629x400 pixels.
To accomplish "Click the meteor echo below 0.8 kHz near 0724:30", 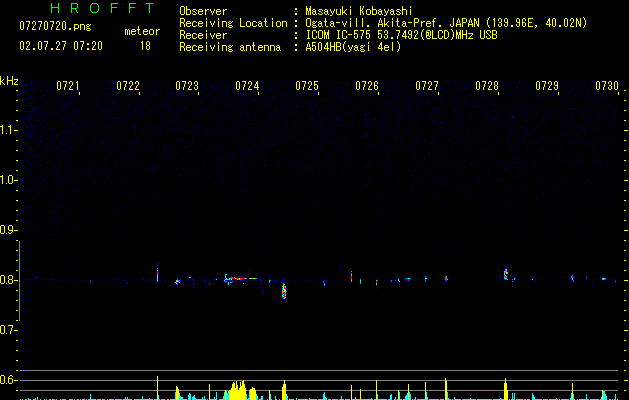I will 284,290.
